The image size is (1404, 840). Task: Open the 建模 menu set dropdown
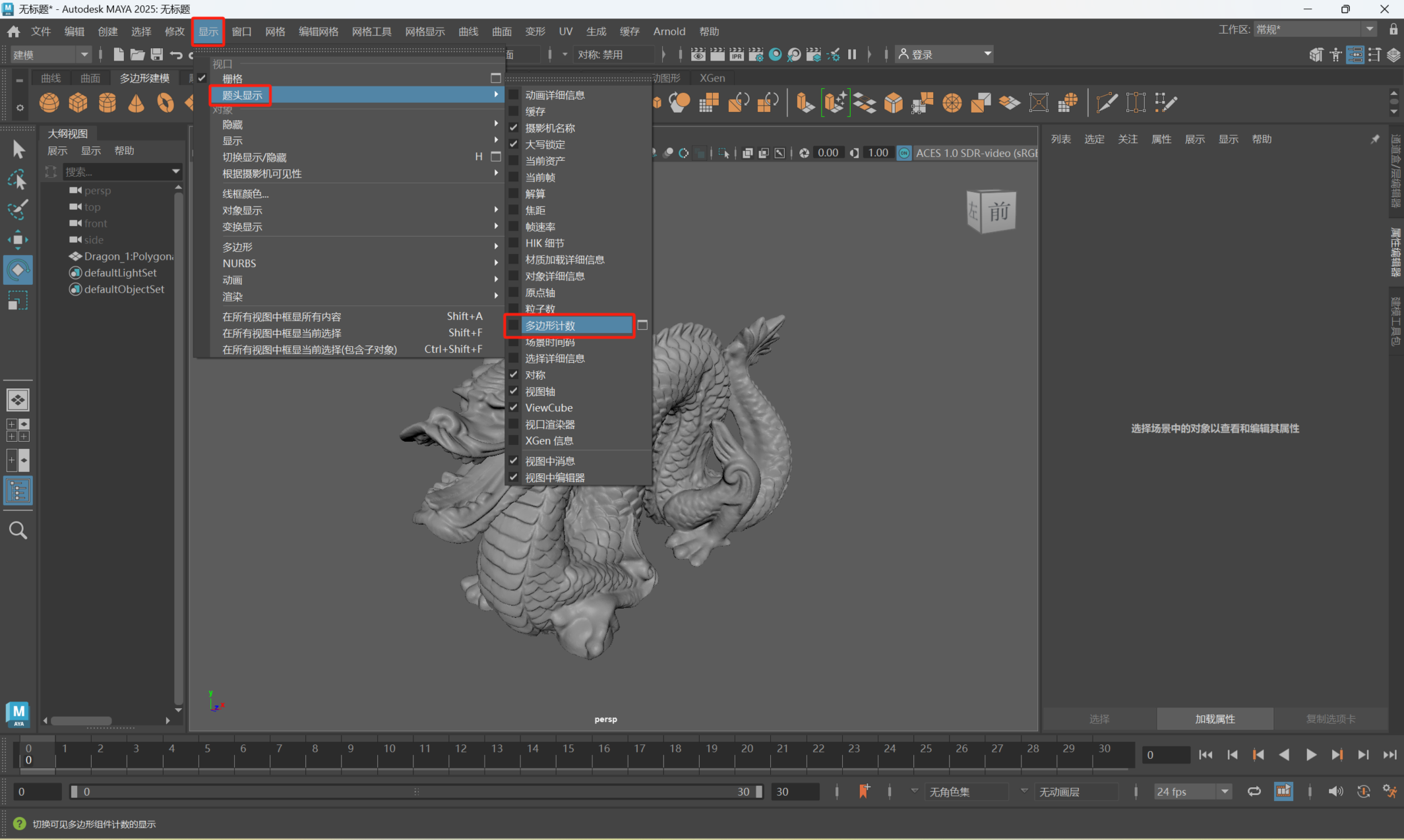50,55
